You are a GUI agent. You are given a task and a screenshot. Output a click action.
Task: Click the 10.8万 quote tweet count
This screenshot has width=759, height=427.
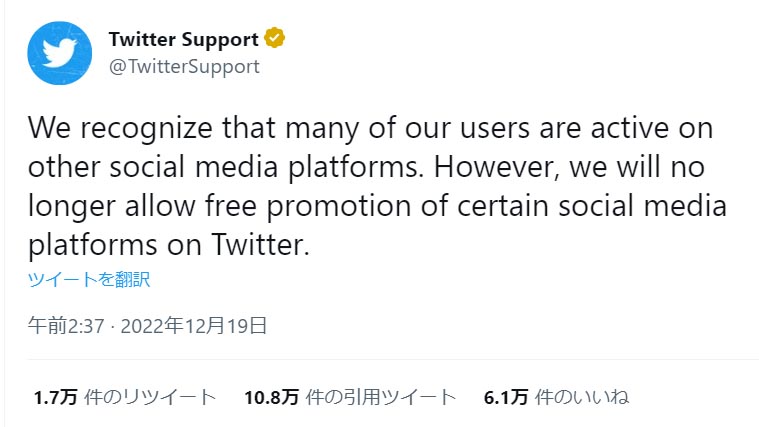coord(271,397)
